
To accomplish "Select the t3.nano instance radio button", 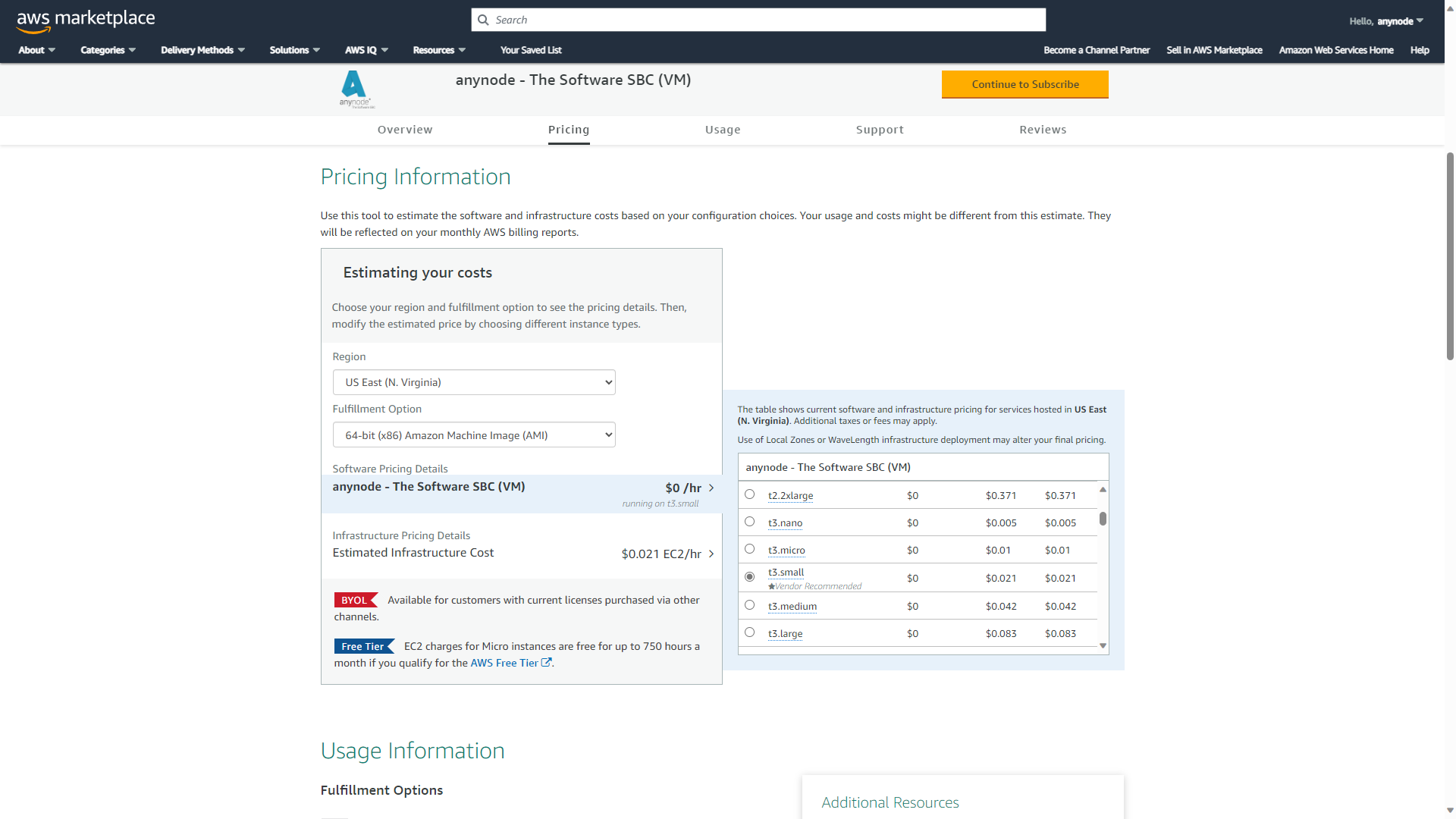I will click(749, 522).
